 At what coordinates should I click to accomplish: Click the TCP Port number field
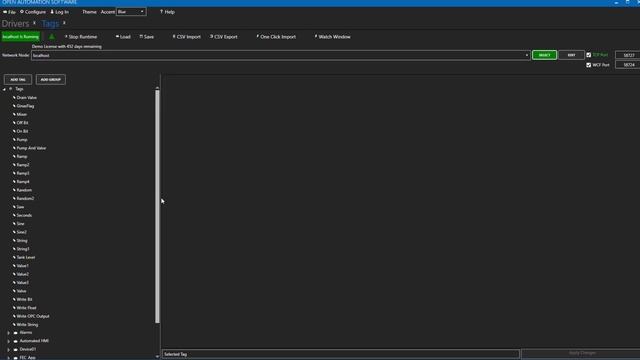629,55
